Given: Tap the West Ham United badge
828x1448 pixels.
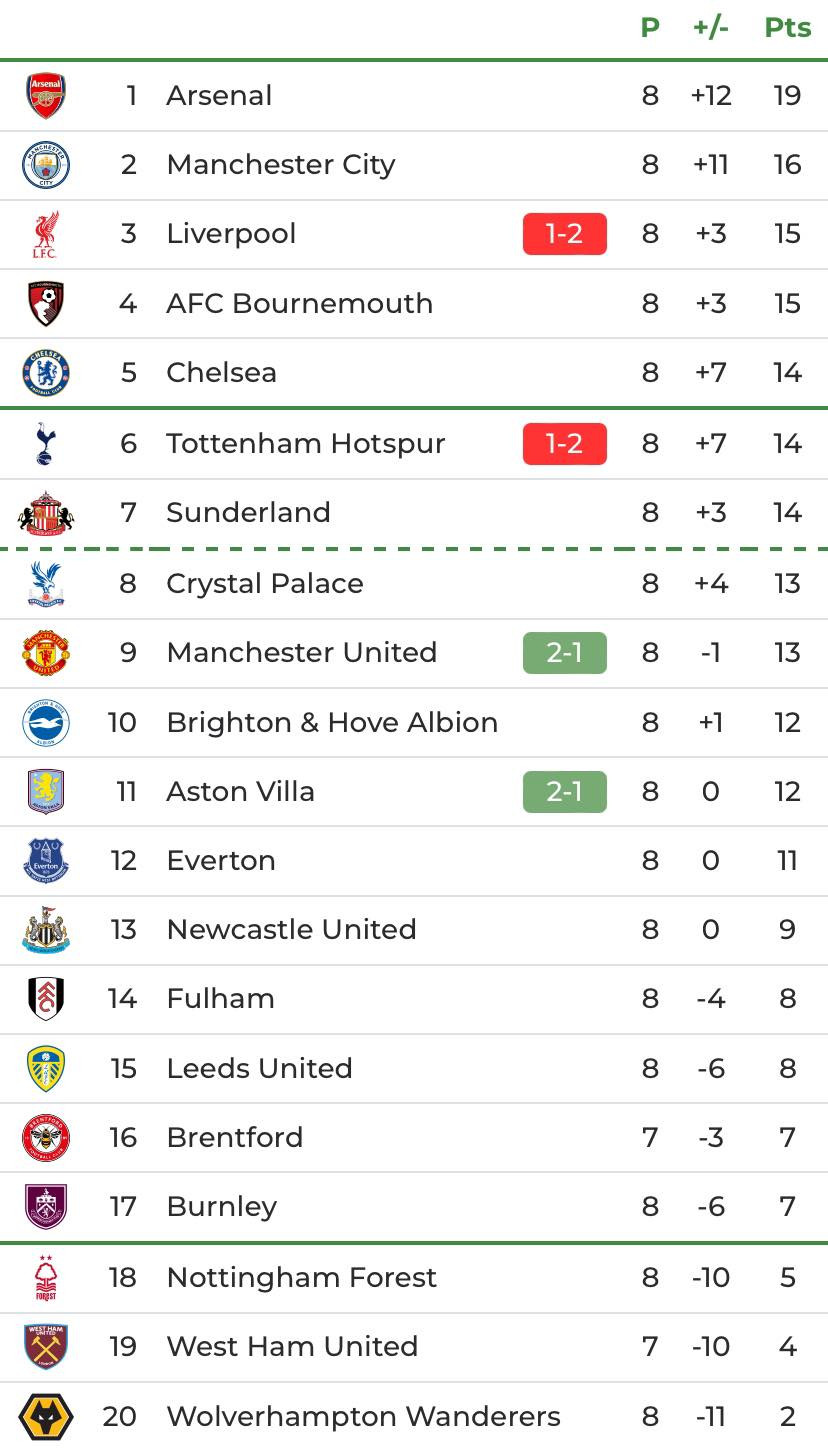Looking at the screenshot, I should [46, 1346].
